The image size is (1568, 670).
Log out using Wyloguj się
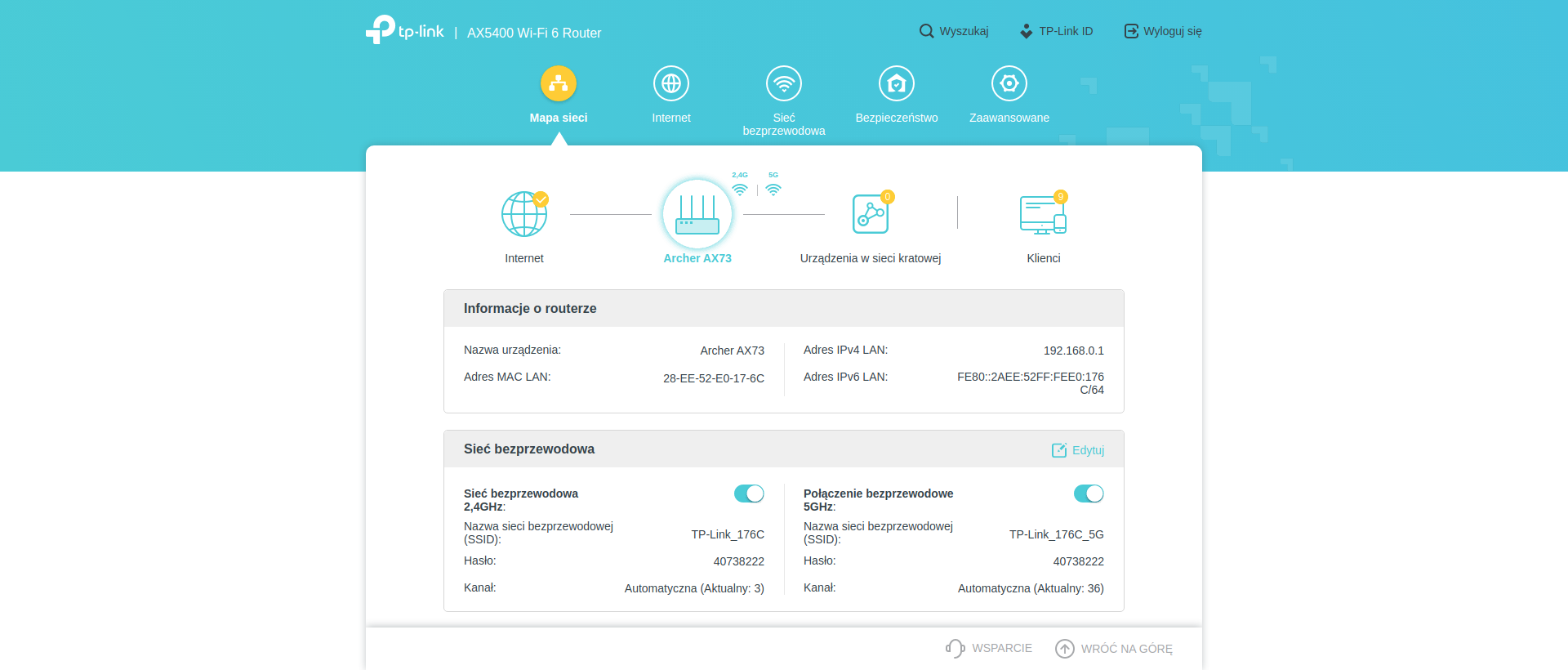[x=1163, y=31]
